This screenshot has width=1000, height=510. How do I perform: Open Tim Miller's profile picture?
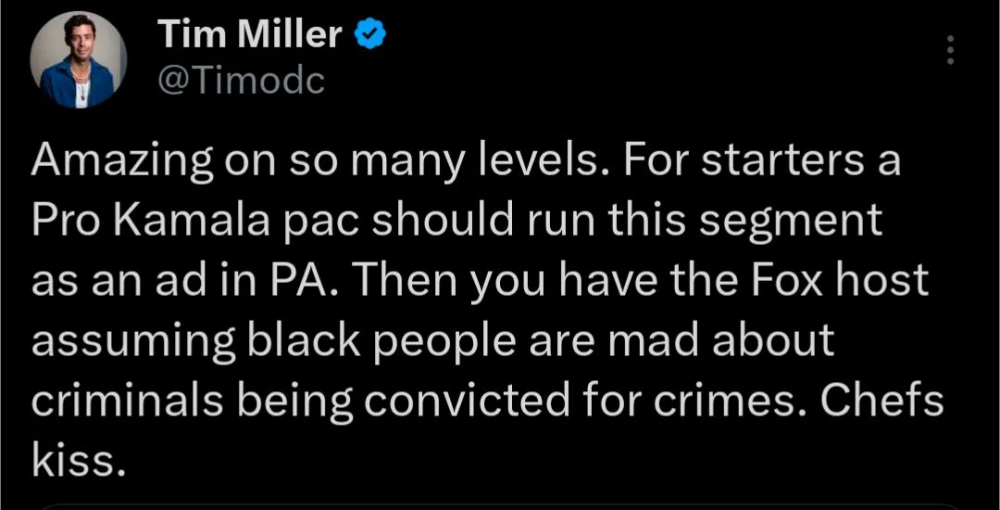78,59
